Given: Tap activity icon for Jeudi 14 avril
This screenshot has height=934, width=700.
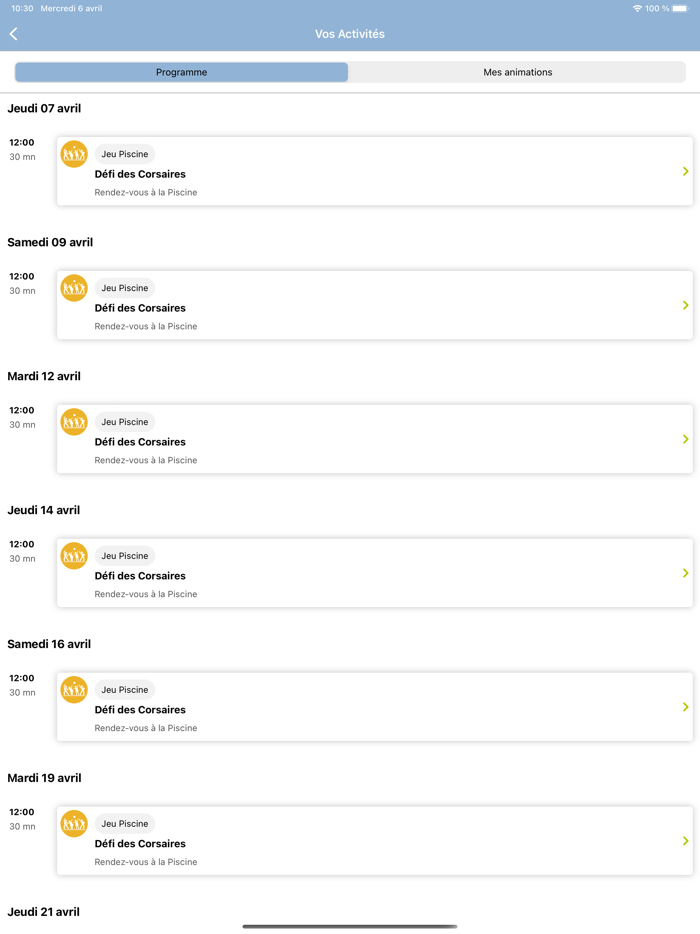Looking at the screenshot, I should pos(74,556).
